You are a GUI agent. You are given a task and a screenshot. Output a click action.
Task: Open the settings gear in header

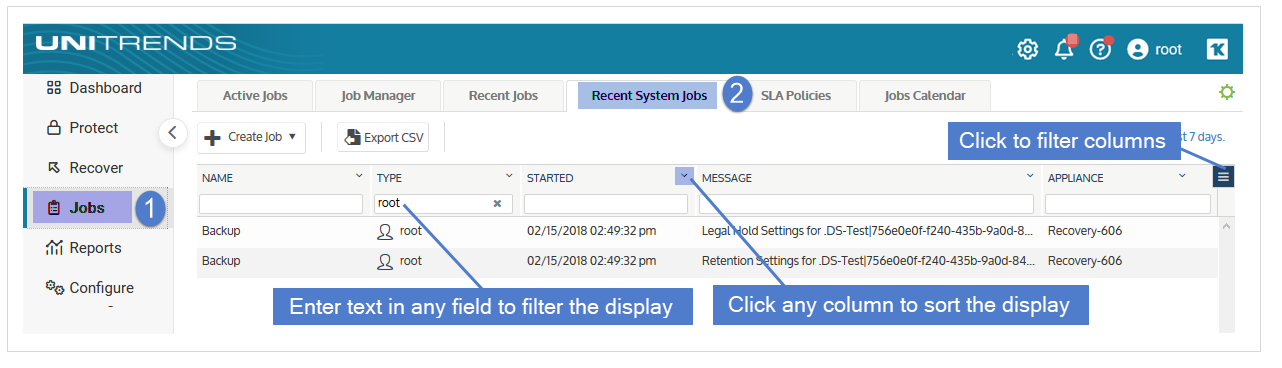tap(1027, 49)
